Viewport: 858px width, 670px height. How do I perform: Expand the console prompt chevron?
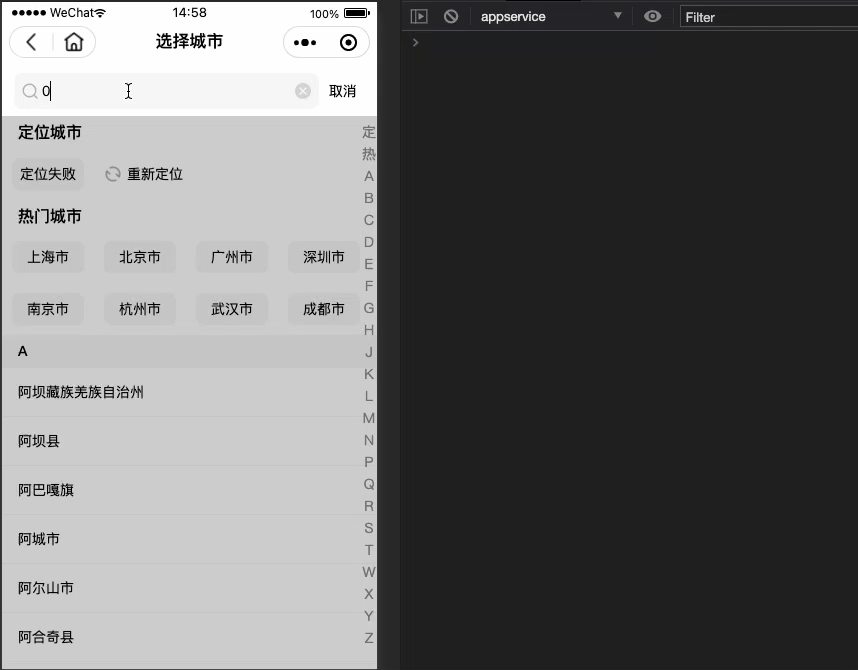click(x=416, y=42)
